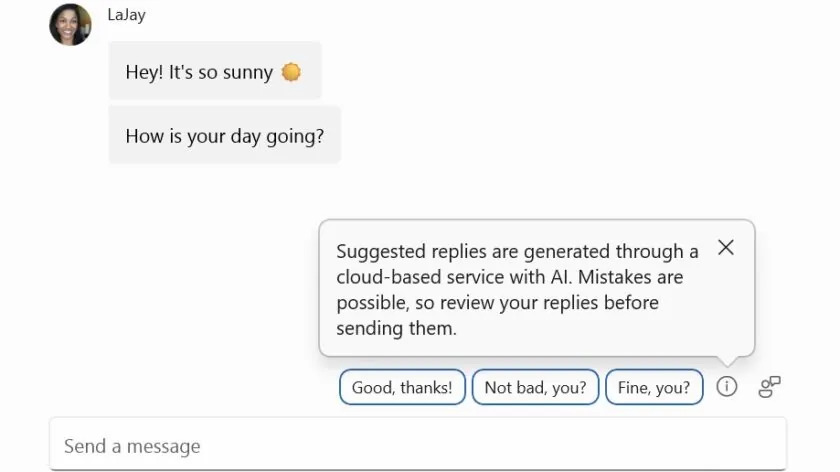
Task: Click the tooltip text about suggested replies
Action: (x=517, y=289)
